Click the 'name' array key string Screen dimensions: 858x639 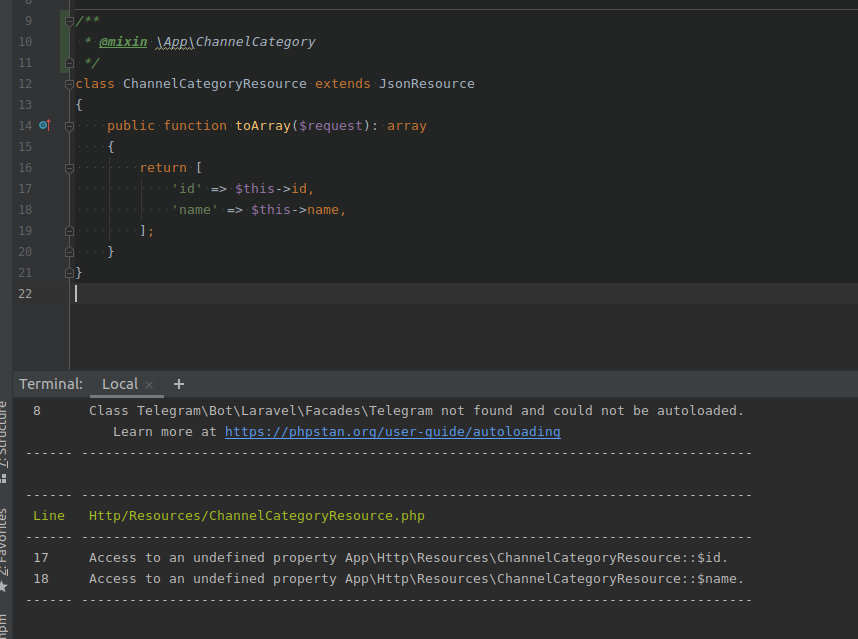click(195, 210)
